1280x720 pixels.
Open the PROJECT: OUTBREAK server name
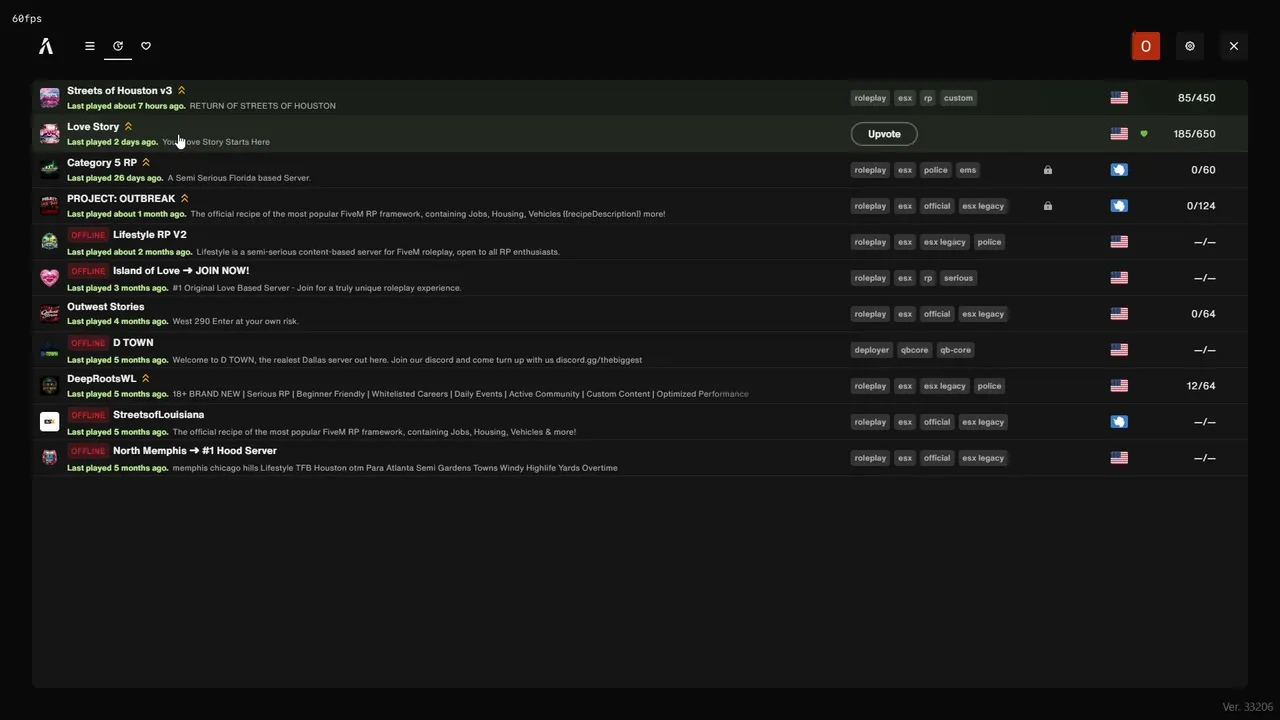[x=121, y=199]
